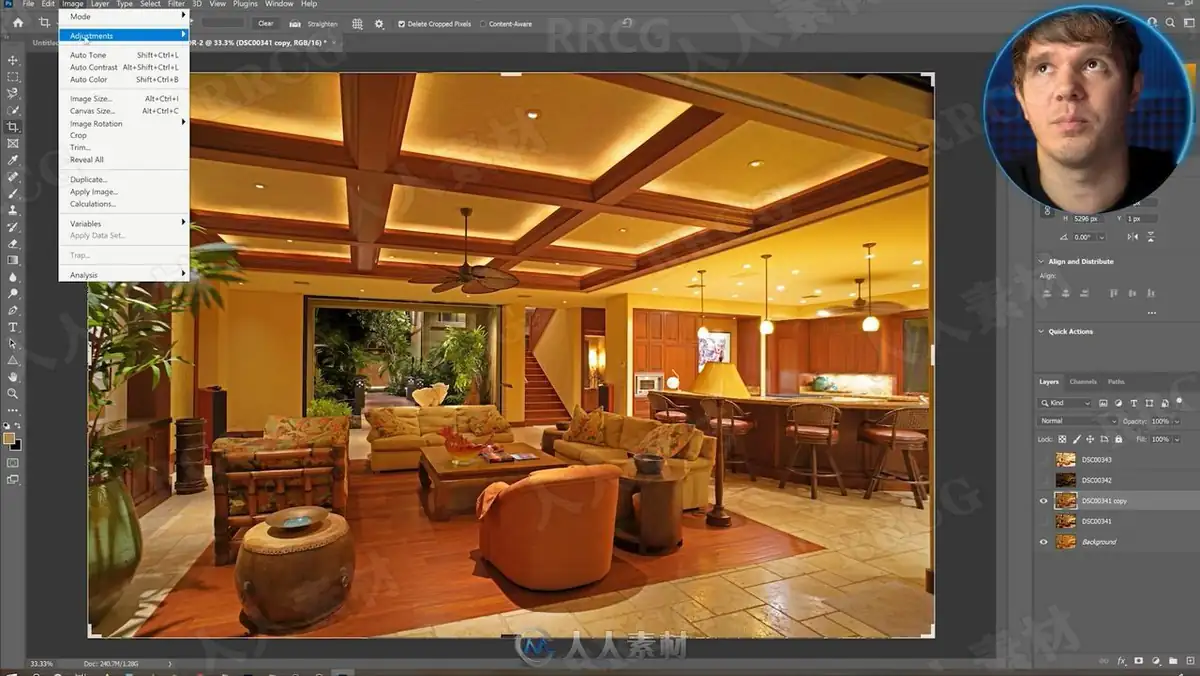Screen dimensions: 1200x676
Task: Select the Pen tool
Action: pyautogui.click(x=13, y=310)
